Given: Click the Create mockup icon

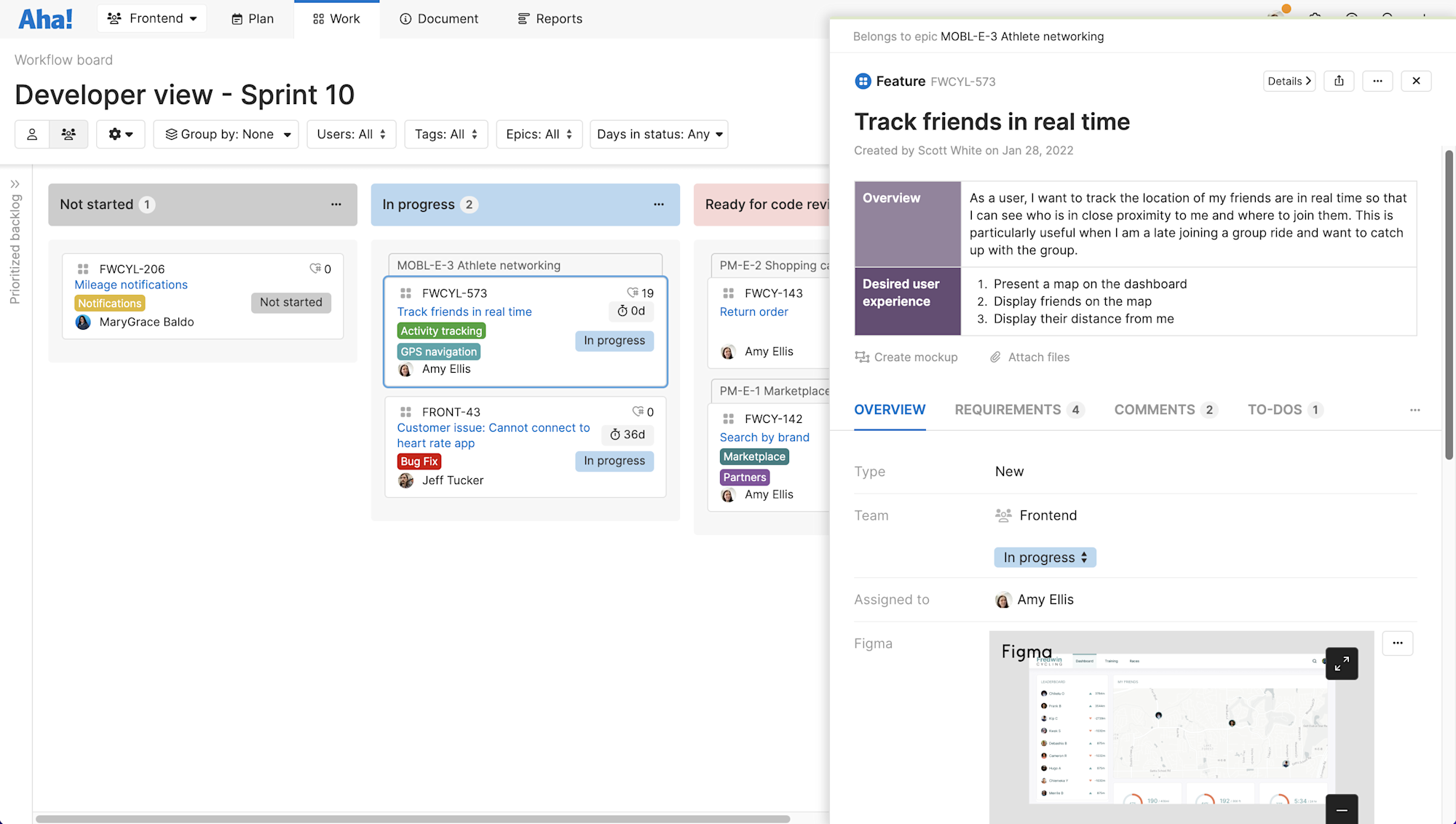Looking at the screenshot, I should click(862, 357).
